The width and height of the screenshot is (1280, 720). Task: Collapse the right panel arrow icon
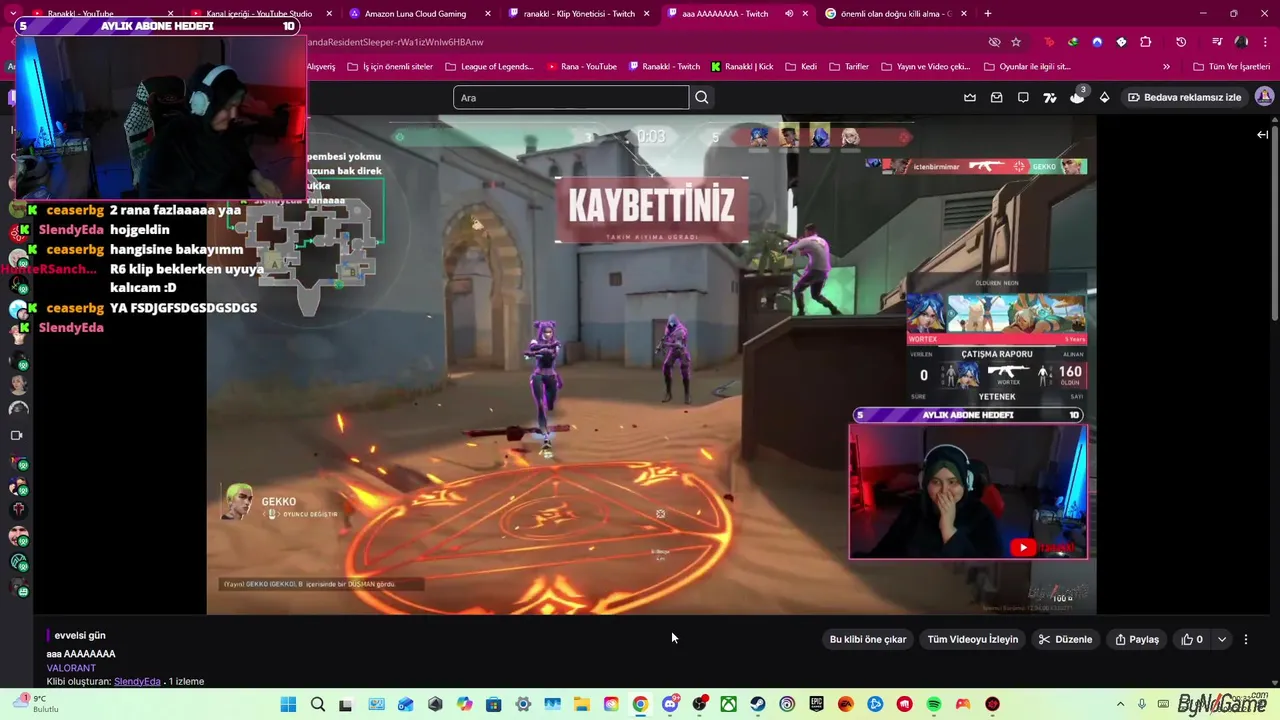point(1263,134)
